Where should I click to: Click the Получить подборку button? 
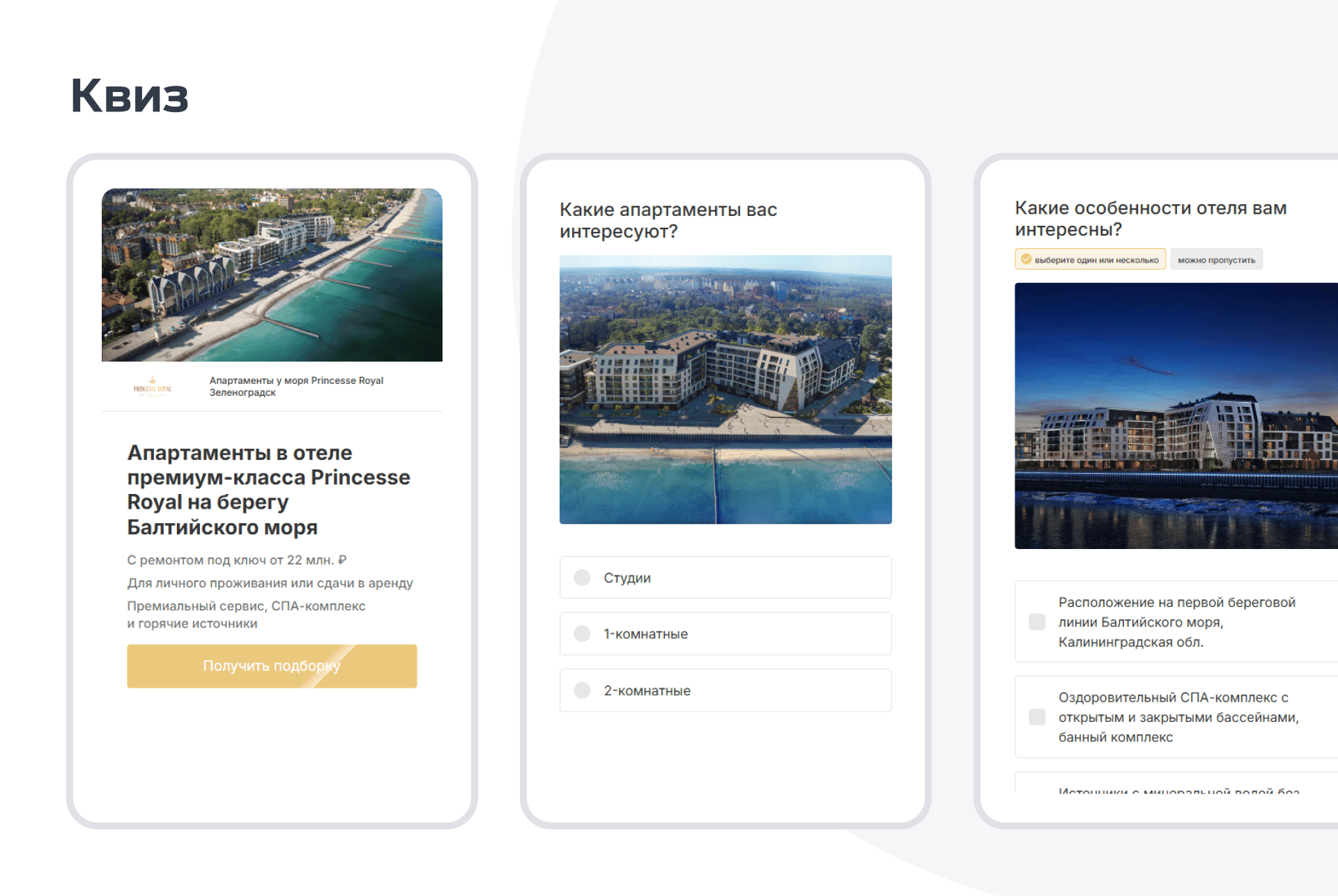coord(272,665)
